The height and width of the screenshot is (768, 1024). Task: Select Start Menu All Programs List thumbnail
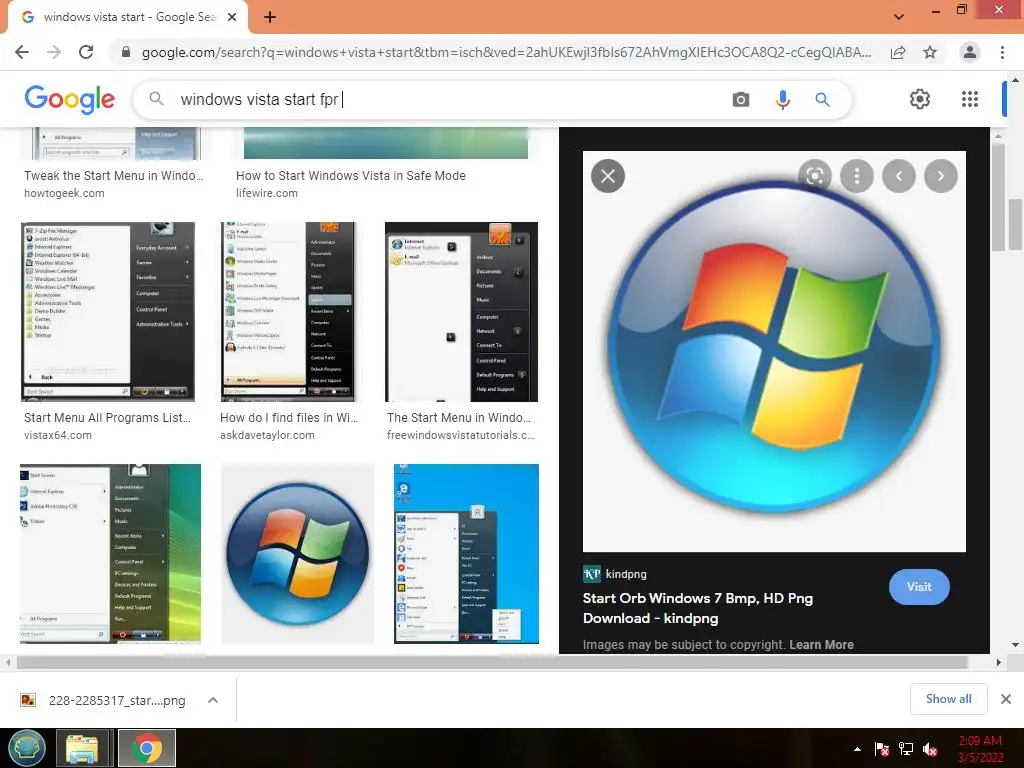[x=108, y=312]
